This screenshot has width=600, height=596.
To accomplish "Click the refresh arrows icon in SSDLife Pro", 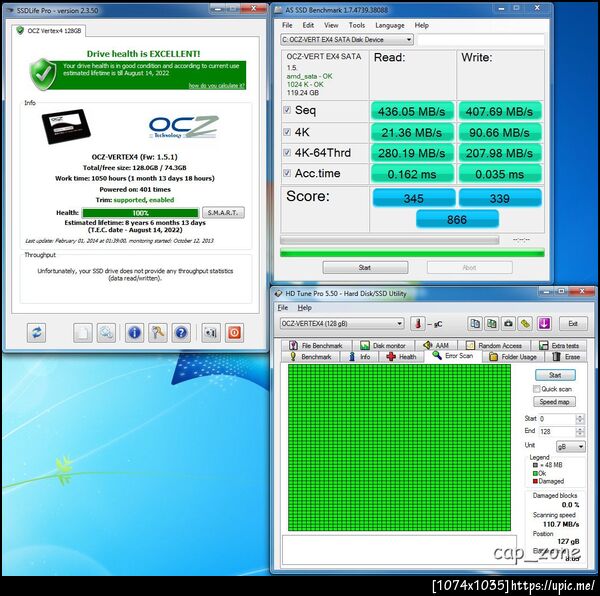I will [x=37, y=332].
